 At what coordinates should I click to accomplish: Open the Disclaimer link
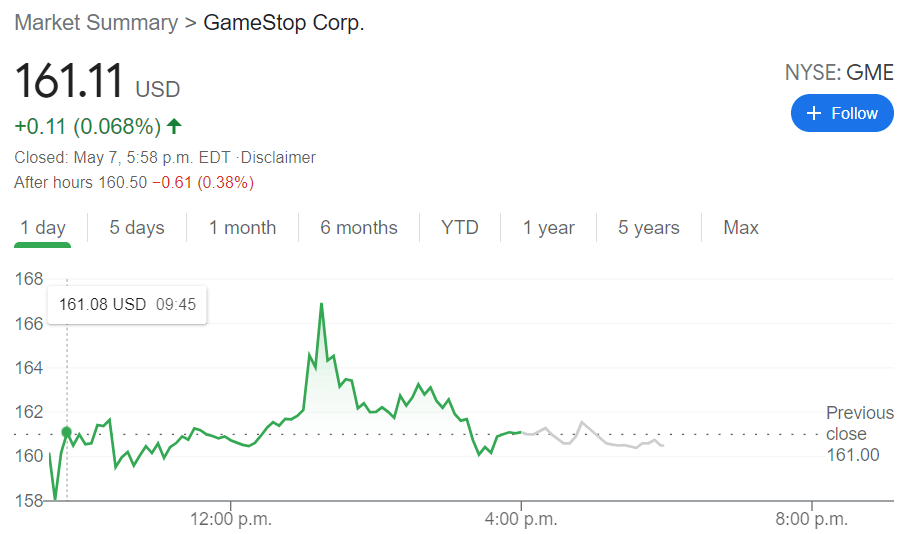[x=278, y=157]
